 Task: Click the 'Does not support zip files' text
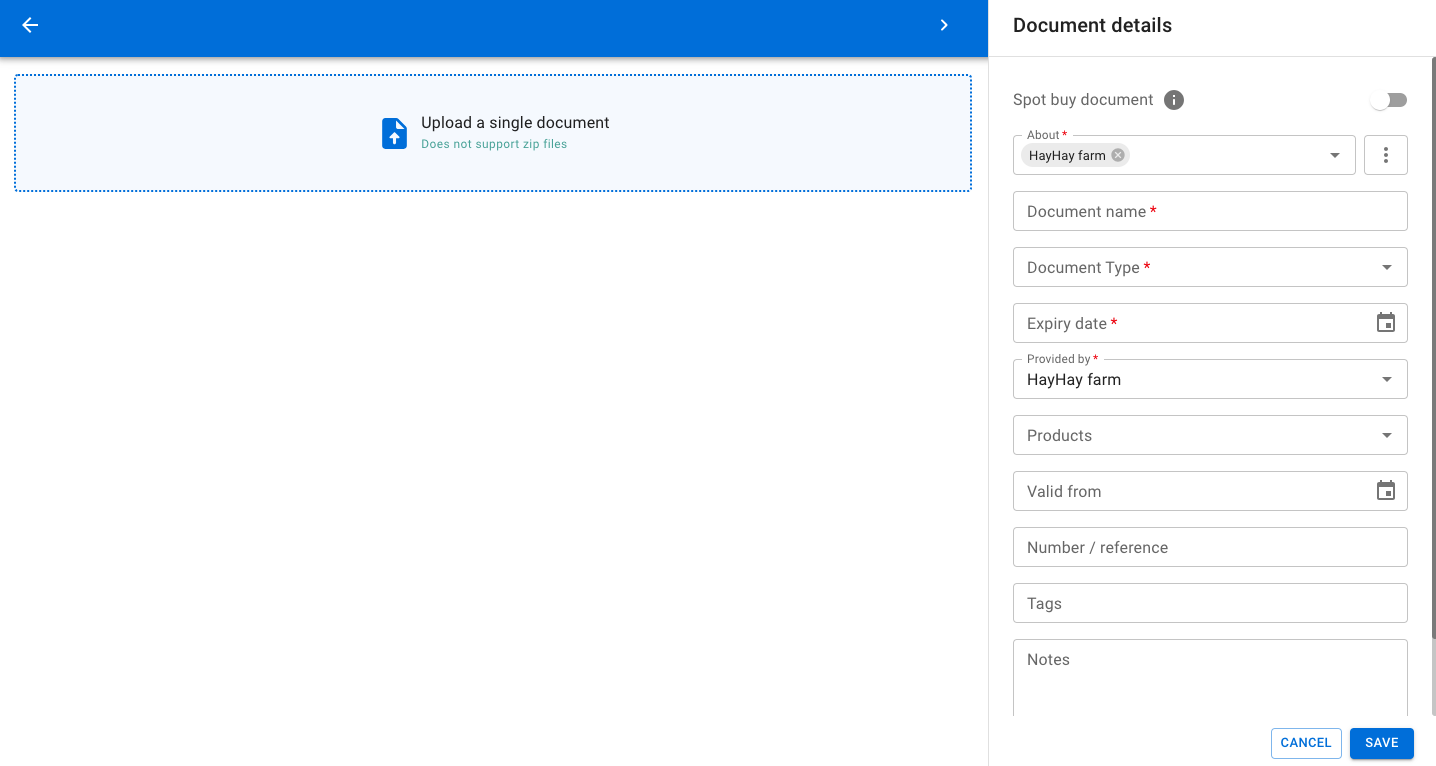[x=494, y=144]
